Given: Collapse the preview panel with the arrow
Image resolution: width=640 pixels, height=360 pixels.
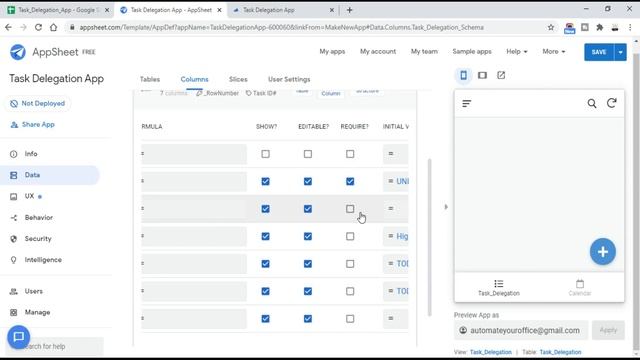Looking at the screenshot, I should [446, 207].
